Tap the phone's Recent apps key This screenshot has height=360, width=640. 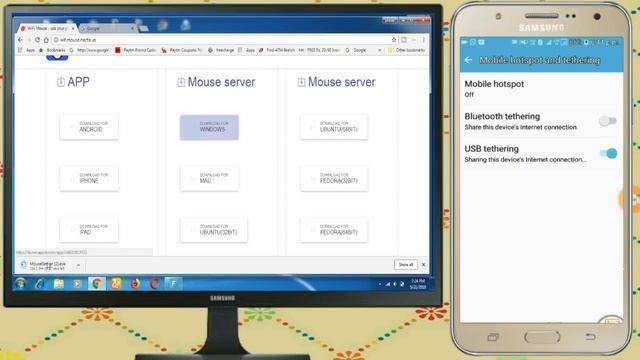click(493, 337)
